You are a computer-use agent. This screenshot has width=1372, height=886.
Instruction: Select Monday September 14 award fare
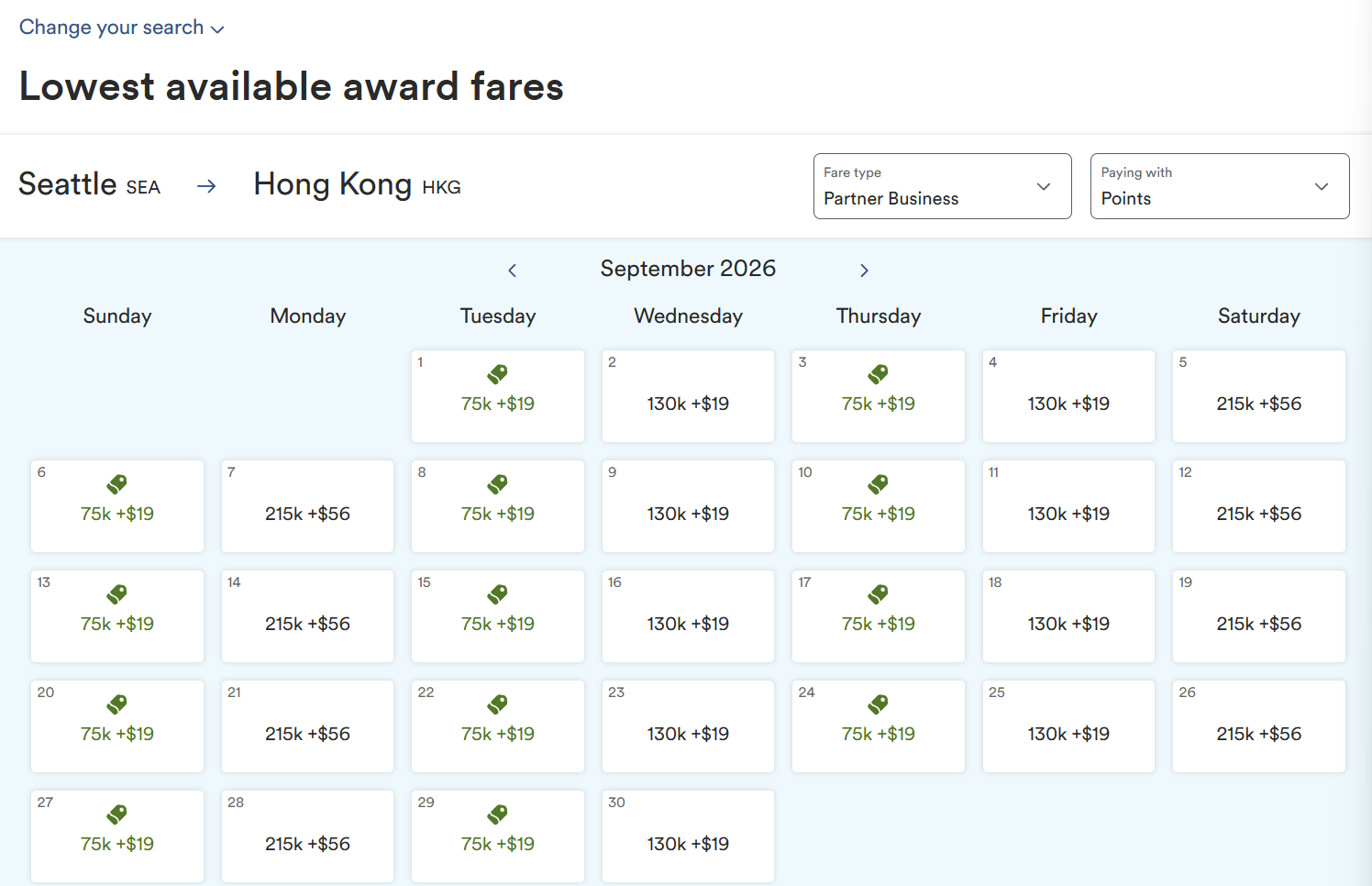(307, 616)
